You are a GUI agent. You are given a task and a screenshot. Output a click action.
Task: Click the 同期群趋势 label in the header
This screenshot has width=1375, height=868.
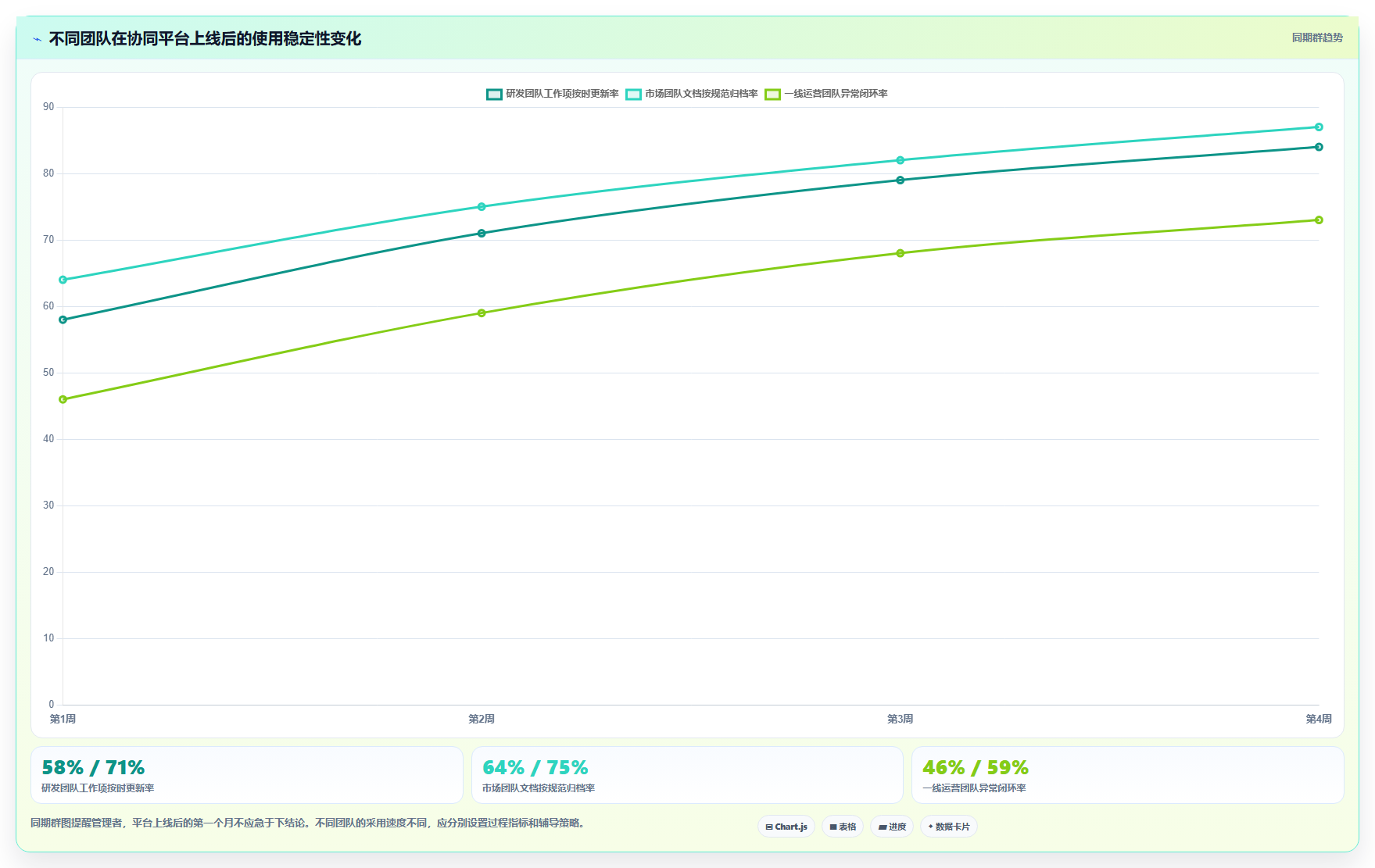[1317, 38]
